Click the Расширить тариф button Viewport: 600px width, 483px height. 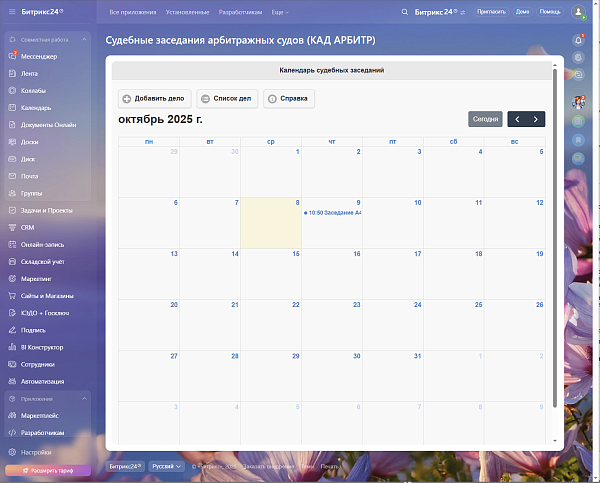[48, 469]
